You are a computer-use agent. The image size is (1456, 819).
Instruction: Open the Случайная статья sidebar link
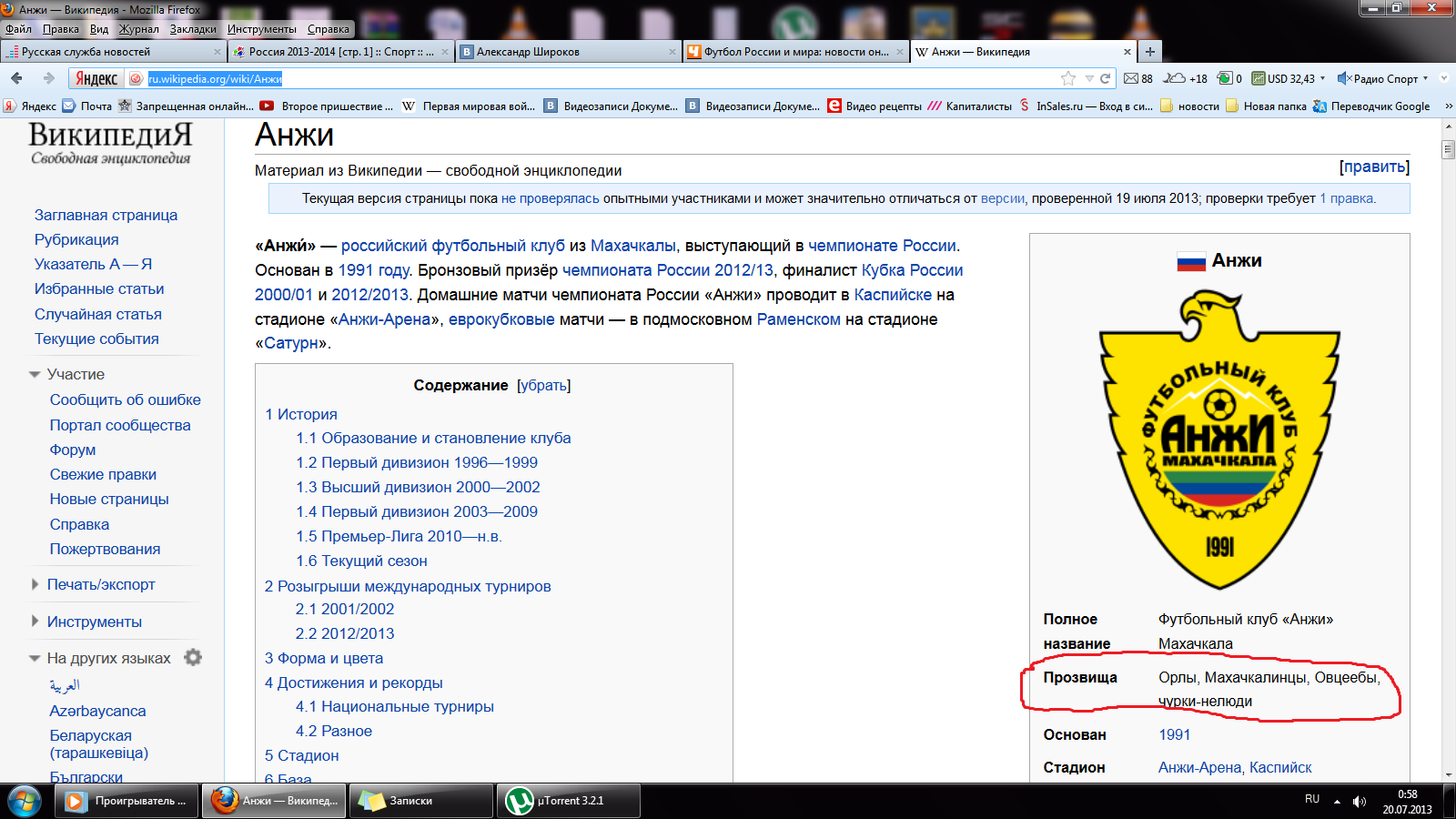[x=98, y=314]
